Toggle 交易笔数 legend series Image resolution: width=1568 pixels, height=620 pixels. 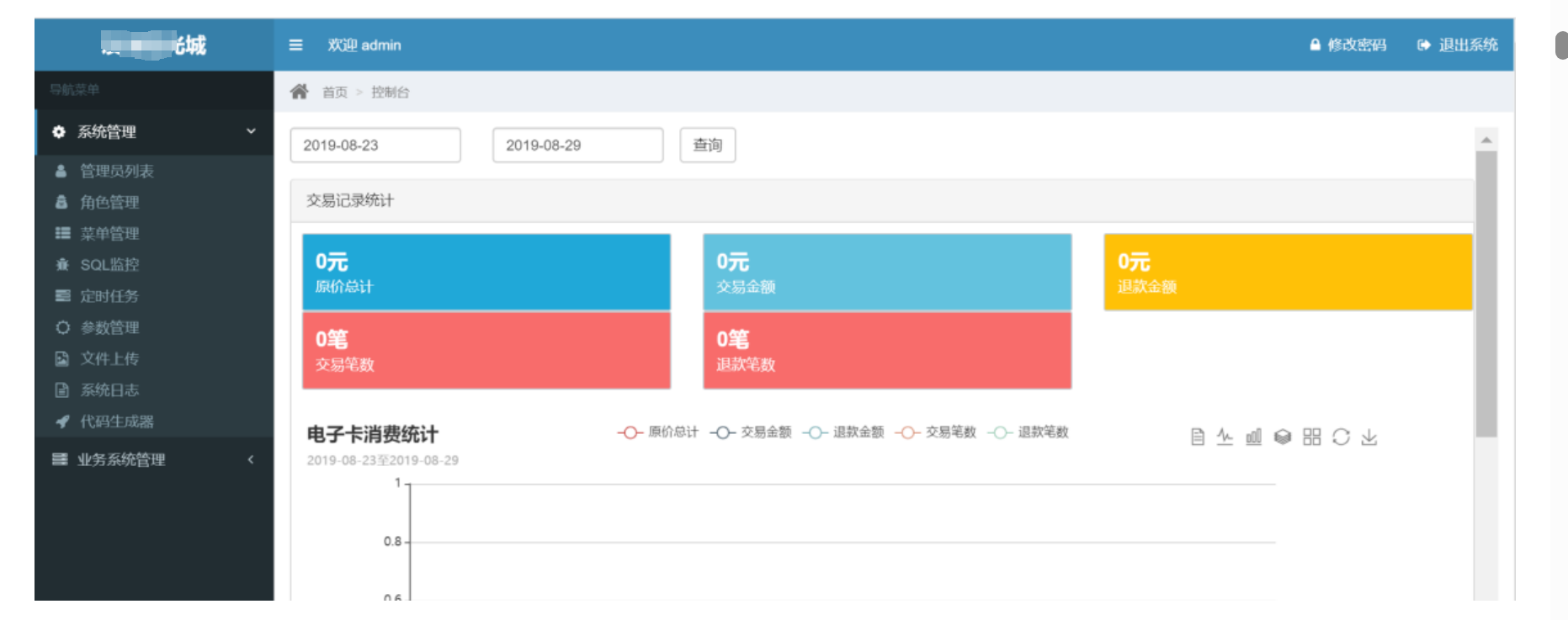click(935, 432)
